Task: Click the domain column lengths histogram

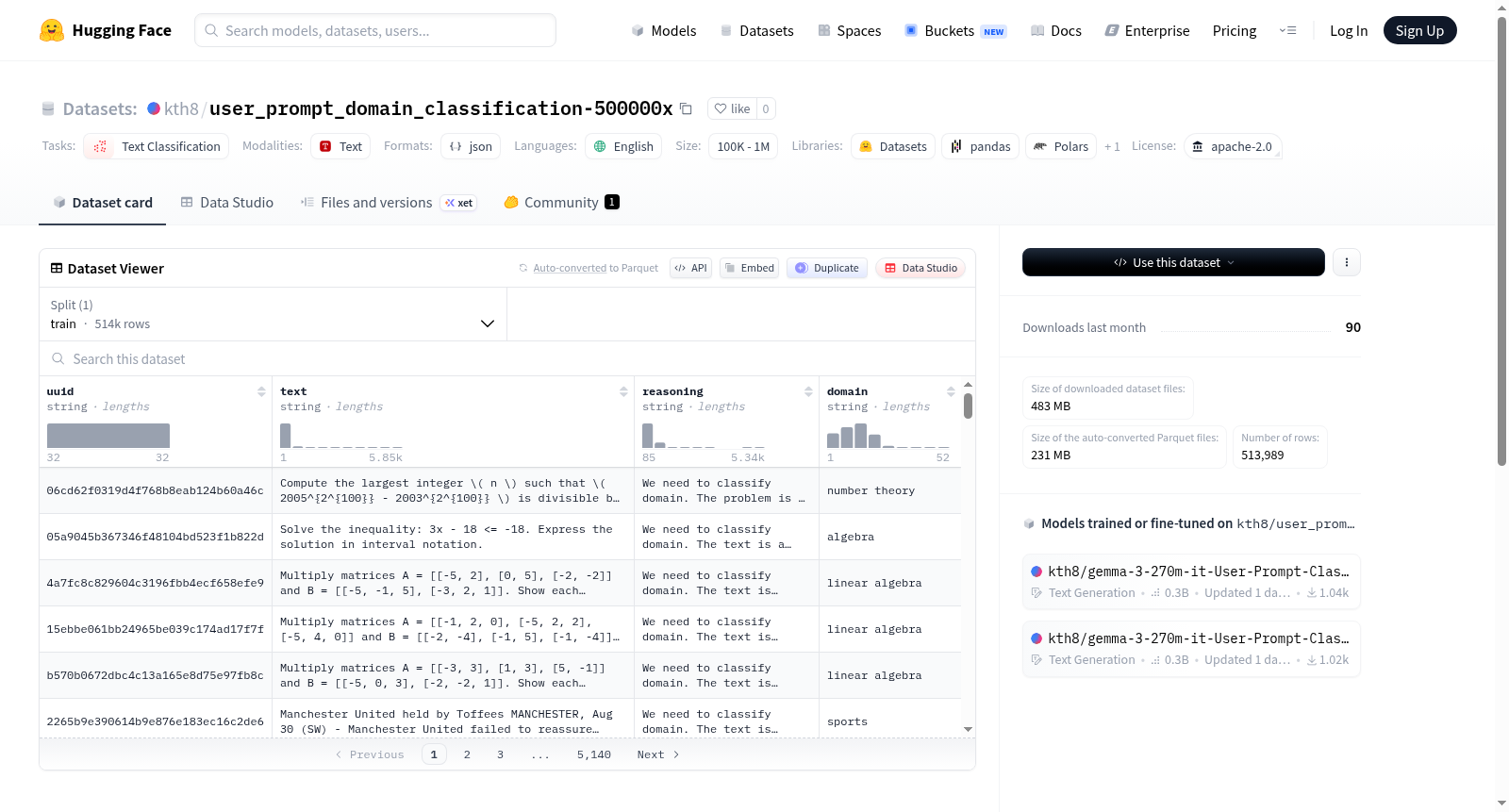Action: pos(888,436)
